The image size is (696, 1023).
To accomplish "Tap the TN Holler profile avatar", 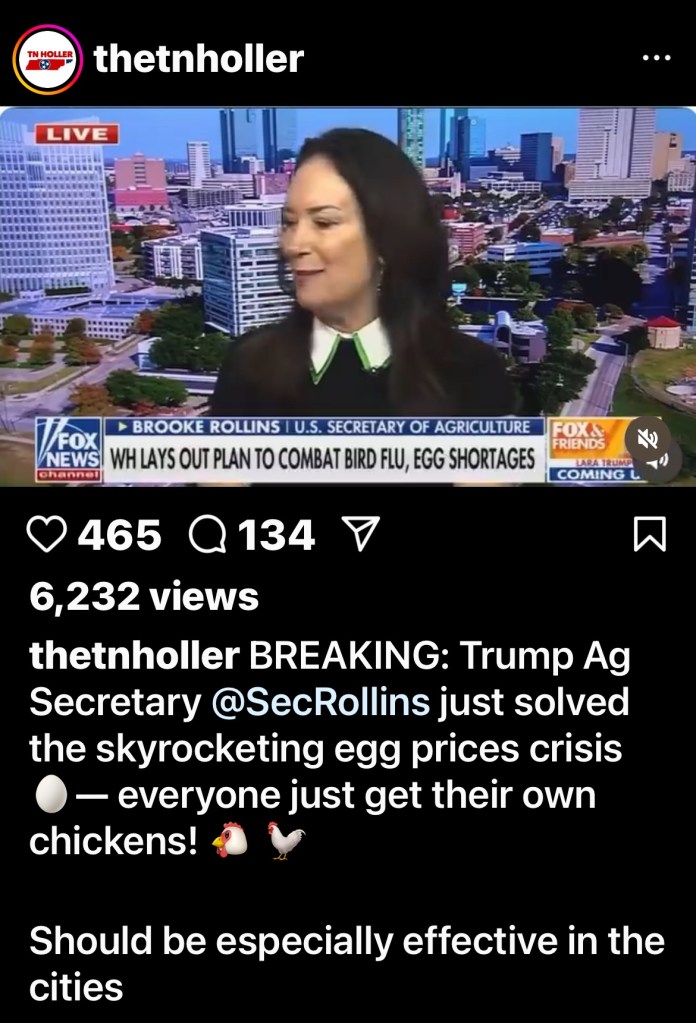I will click(x=48, y=59).
